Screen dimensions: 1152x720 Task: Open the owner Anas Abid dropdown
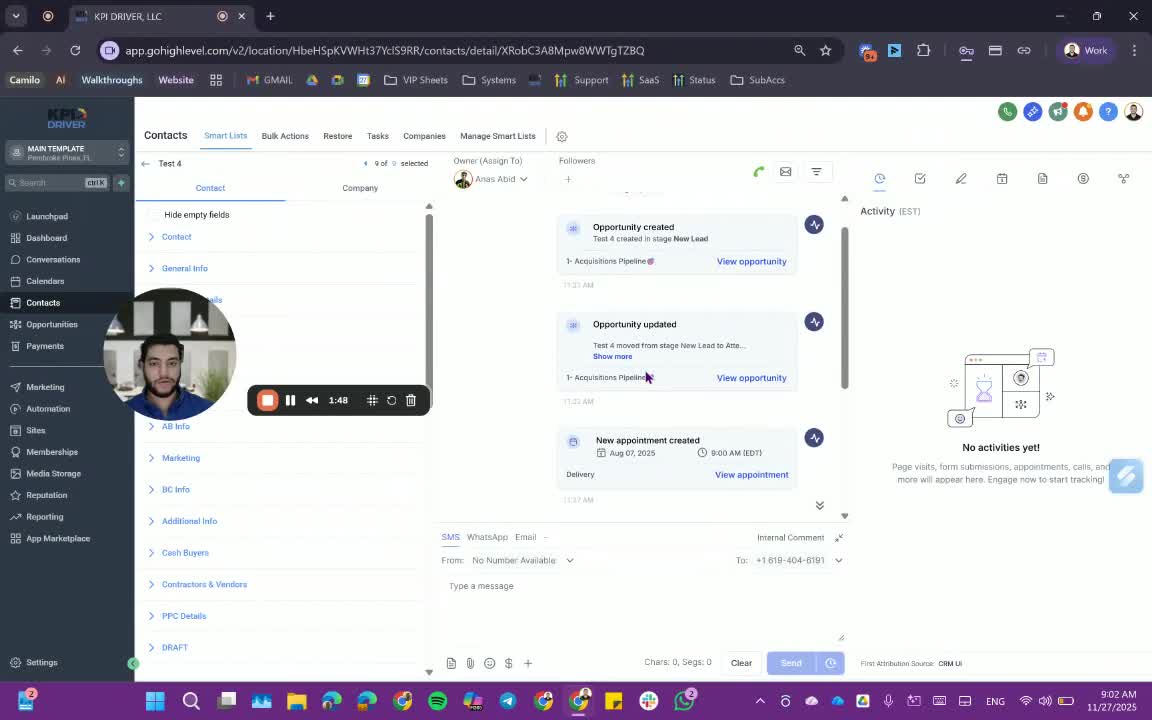[492, 179]
